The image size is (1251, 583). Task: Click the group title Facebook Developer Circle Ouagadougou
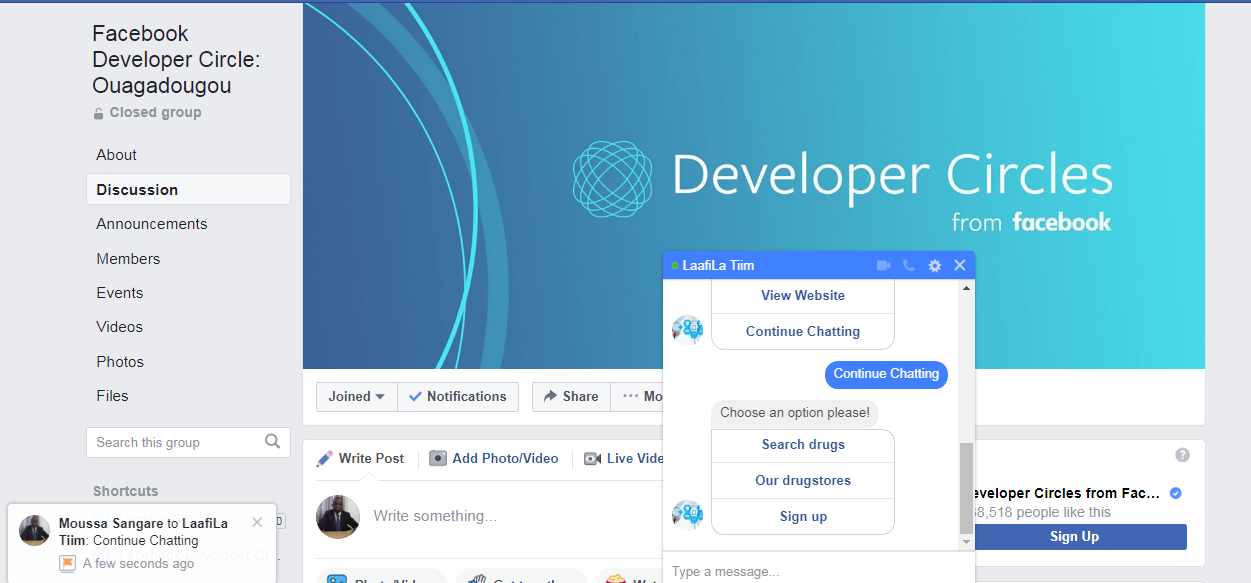(x=176, y=60)
